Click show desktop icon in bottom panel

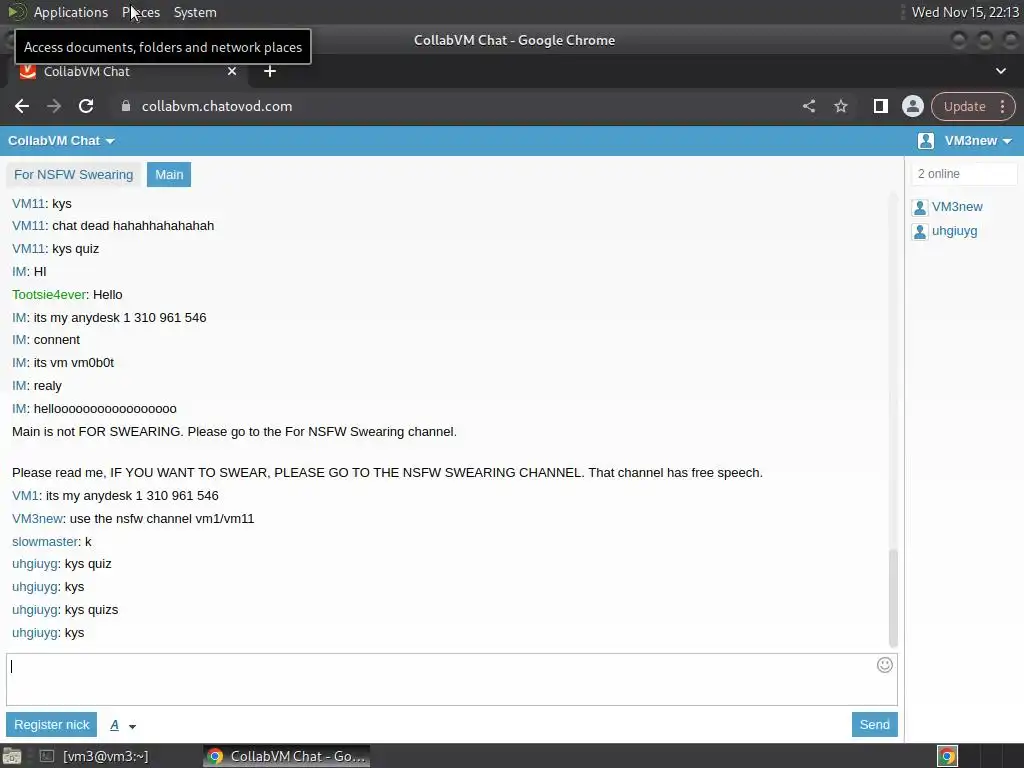(x=12, y=756)
